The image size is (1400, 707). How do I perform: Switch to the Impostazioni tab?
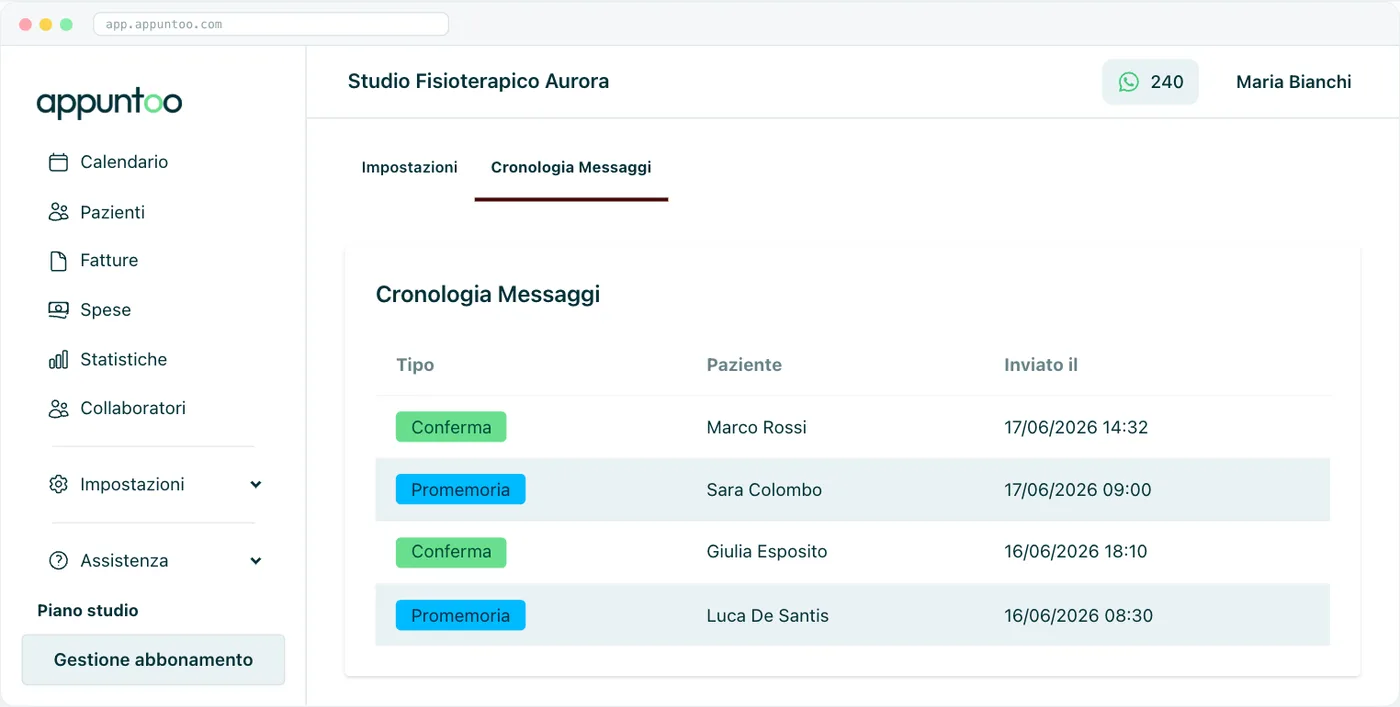(409, 167)
